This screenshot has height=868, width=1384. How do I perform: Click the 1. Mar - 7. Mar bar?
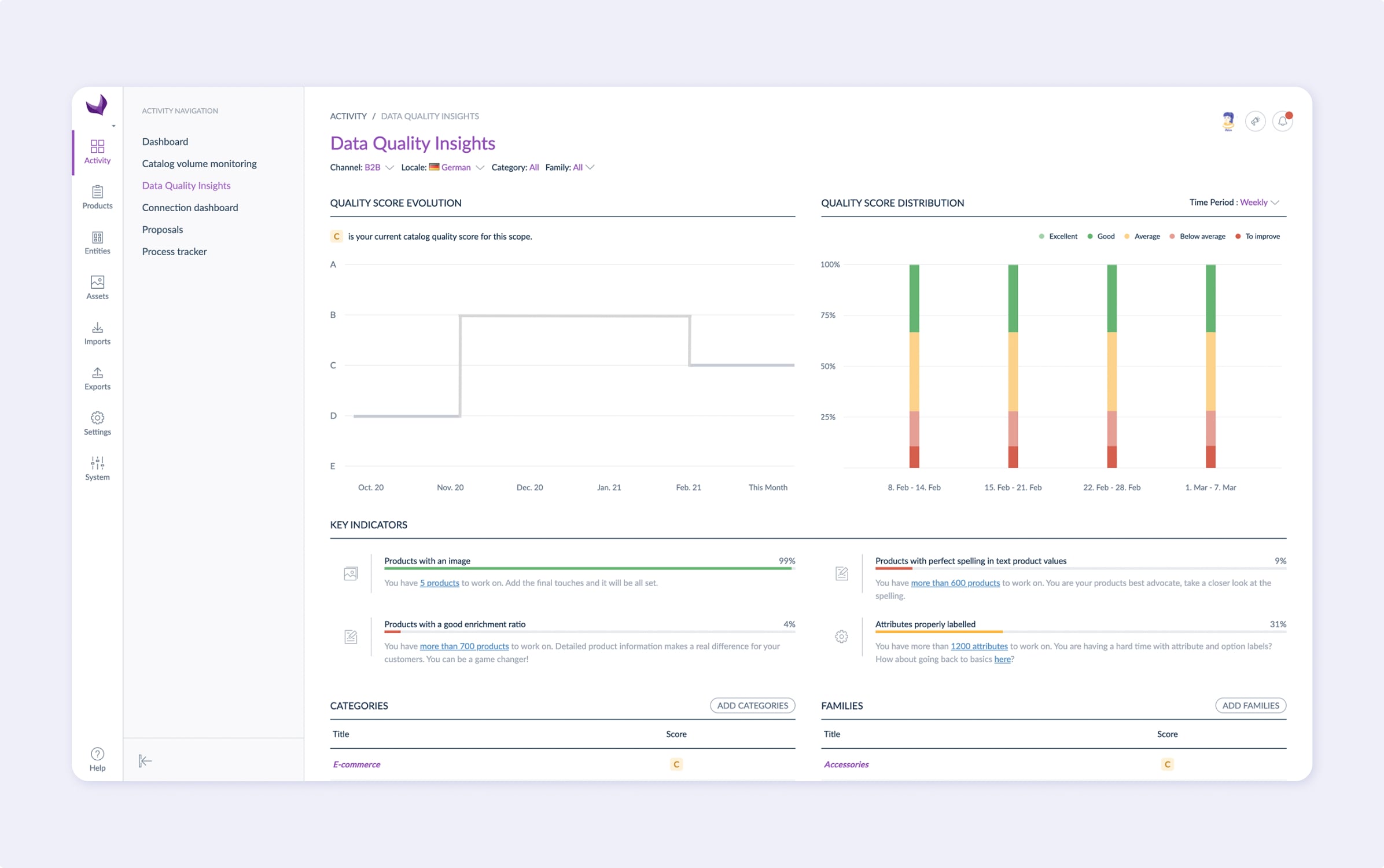1210,366
